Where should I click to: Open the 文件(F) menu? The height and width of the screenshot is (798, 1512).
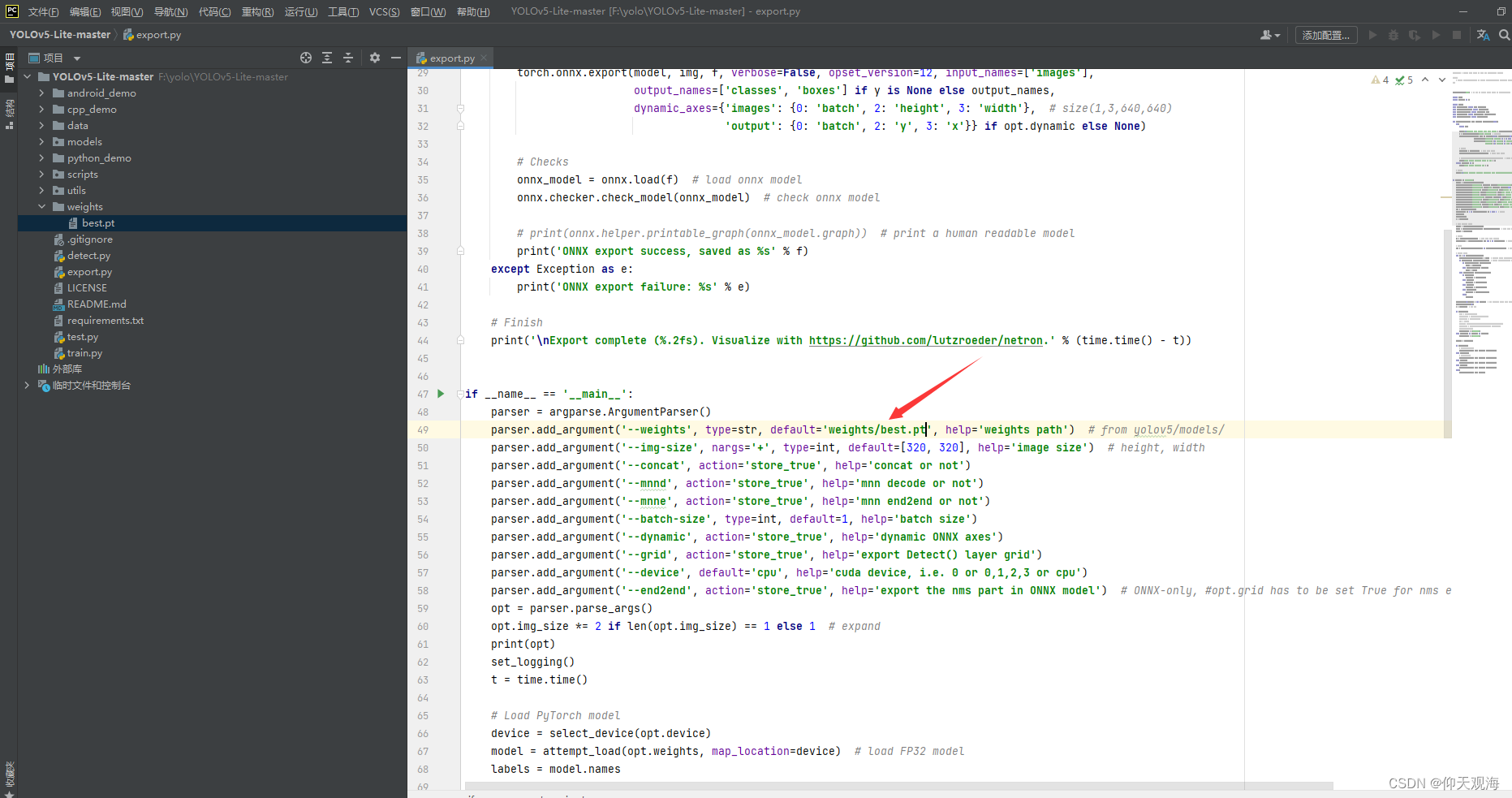tap(43, 11)
